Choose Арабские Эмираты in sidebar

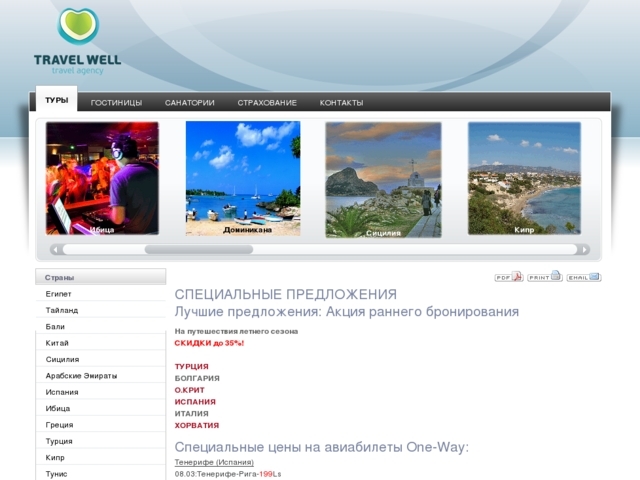coord(81,376)
